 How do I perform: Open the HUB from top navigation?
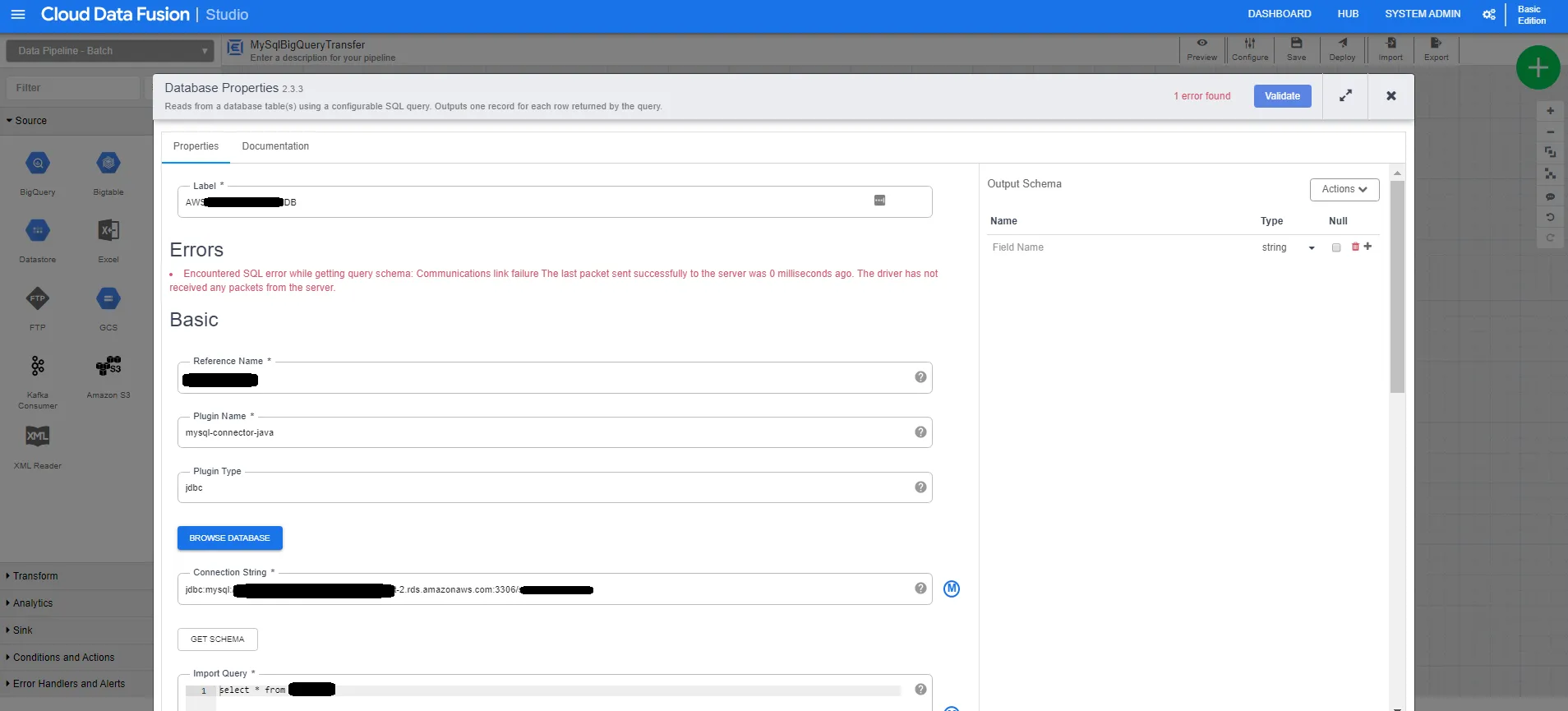pyautogui.click(x=1348, y=14)
